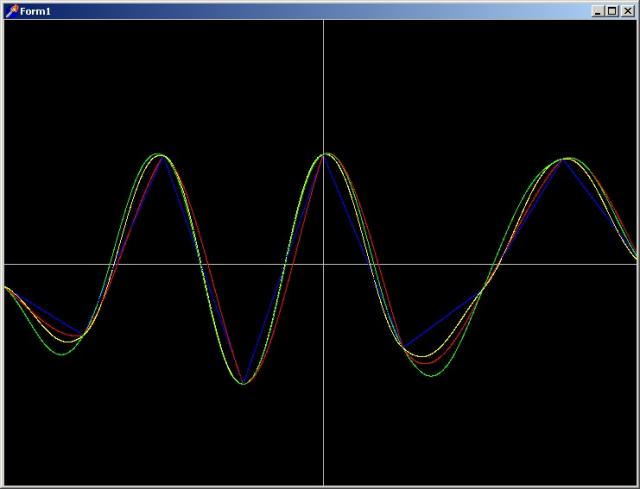
Task: Click the blue line's leftmost lower vertex
Action: 82,332
